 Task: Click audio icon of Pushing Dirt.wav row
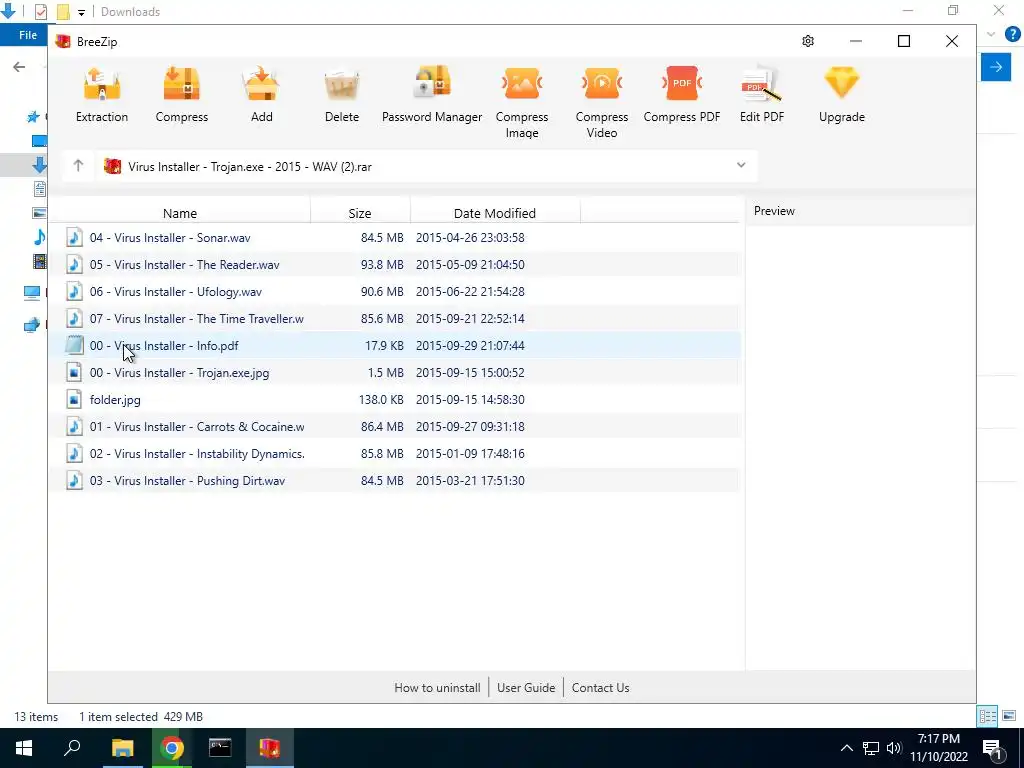(x=74, y=481)
